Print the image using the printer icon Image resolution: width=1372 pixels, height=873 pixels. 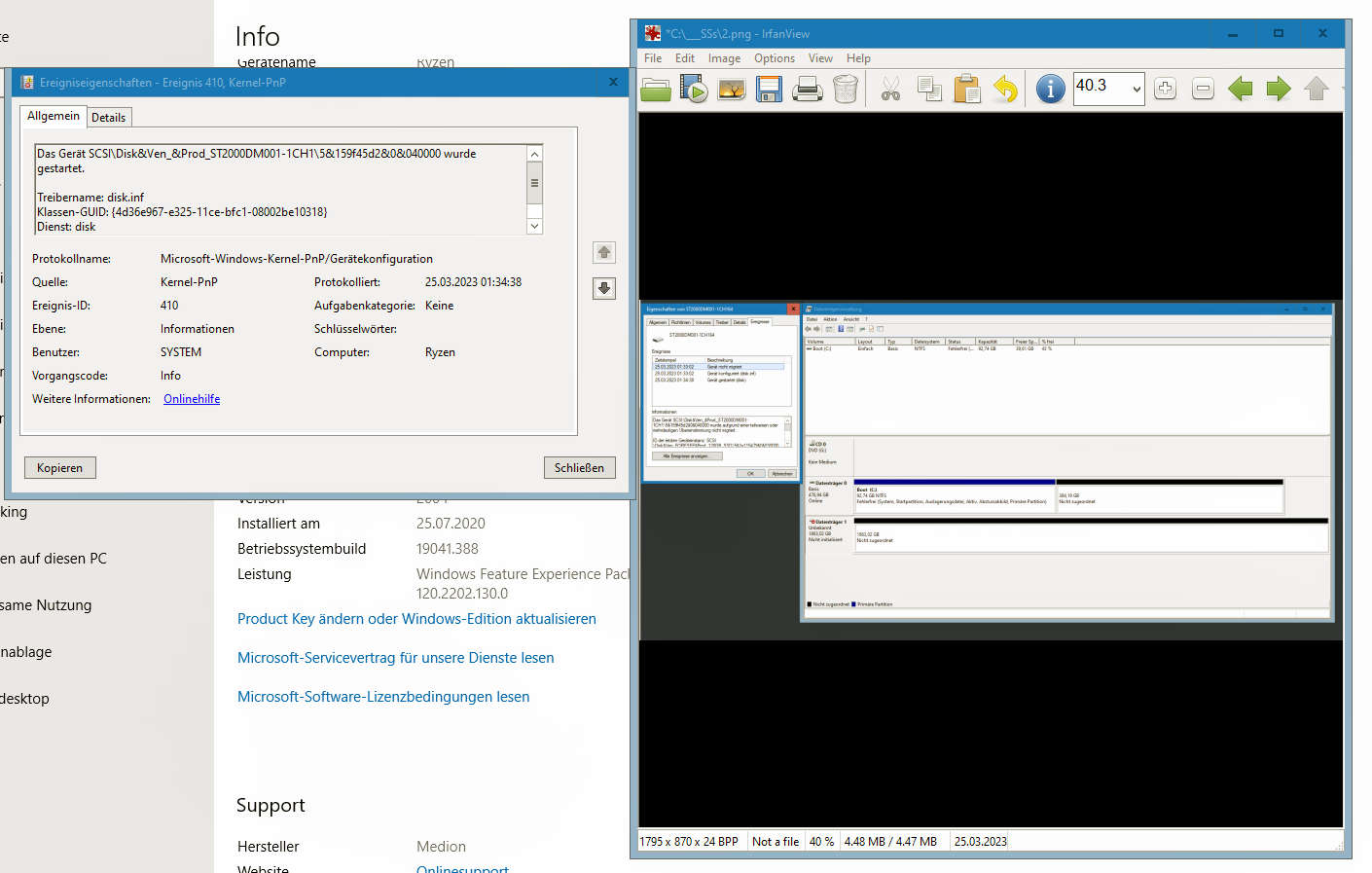click(x=808, y=90)
